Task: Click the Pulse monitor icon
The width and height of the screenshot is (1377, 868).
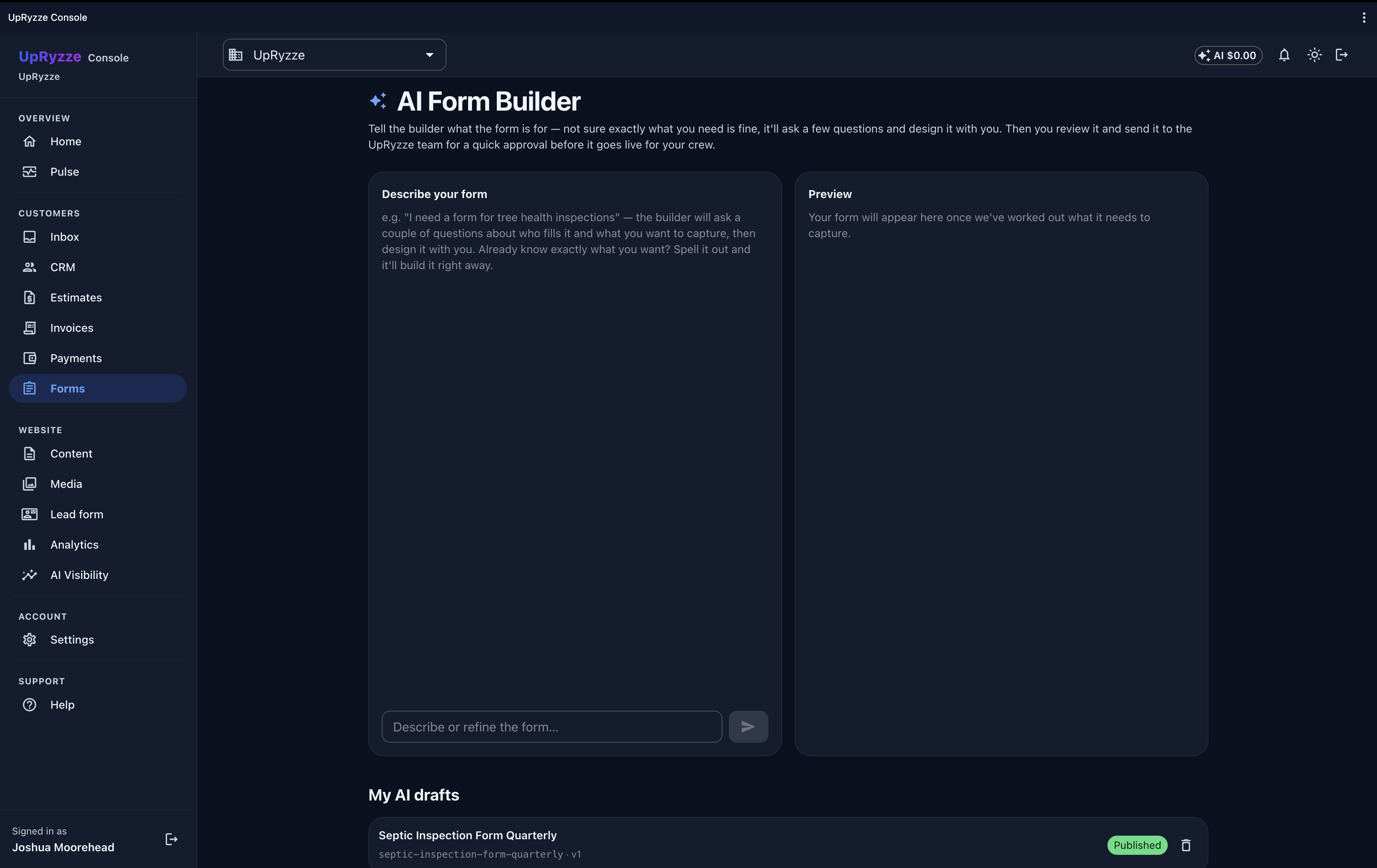Action: click(30, 172)
